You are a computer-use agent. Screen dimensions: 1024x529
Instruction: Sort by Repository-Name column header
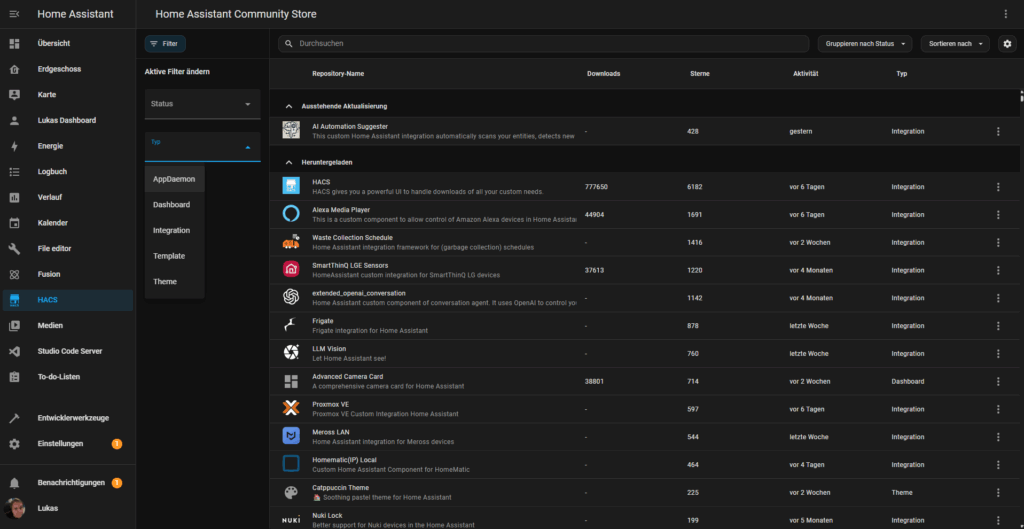(338, 74)
